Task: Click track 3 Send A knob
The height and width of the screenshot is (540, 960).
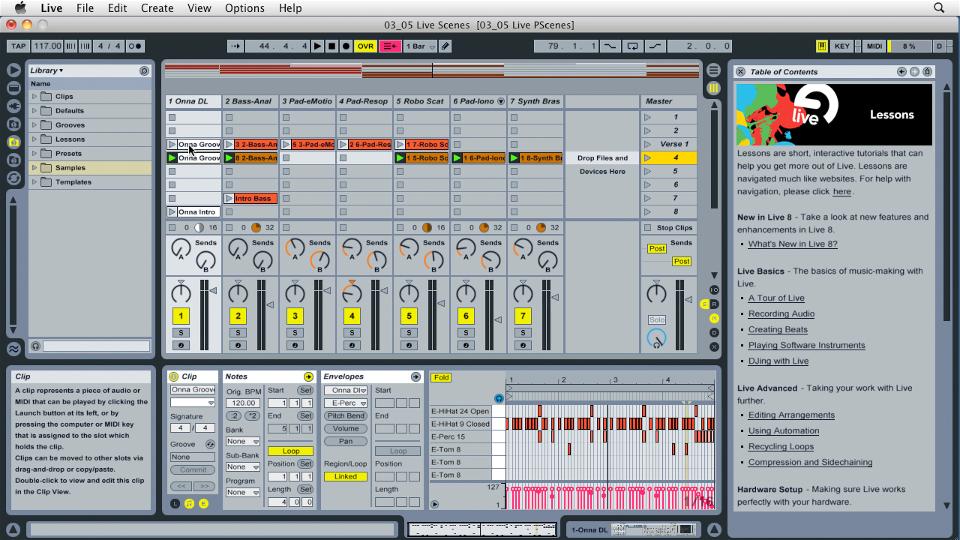Action: (x=294, y=247)
